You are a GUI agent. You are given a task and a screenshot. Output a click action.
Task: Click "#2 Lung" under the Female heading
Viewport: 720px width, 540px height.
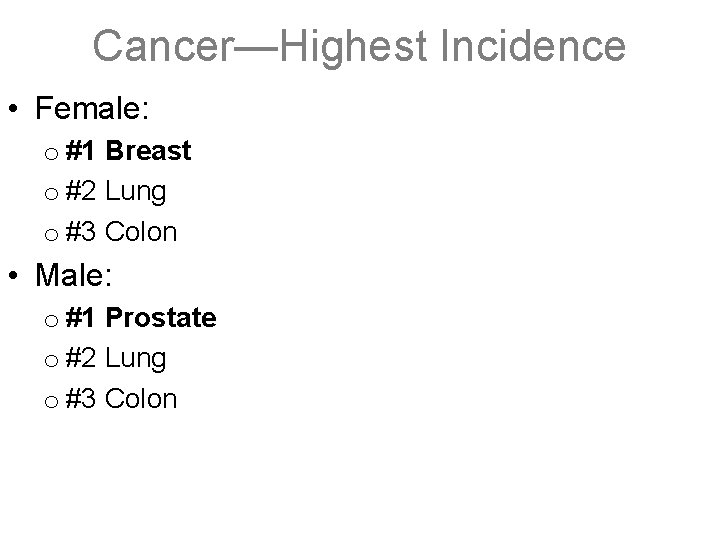click(116, 192)
